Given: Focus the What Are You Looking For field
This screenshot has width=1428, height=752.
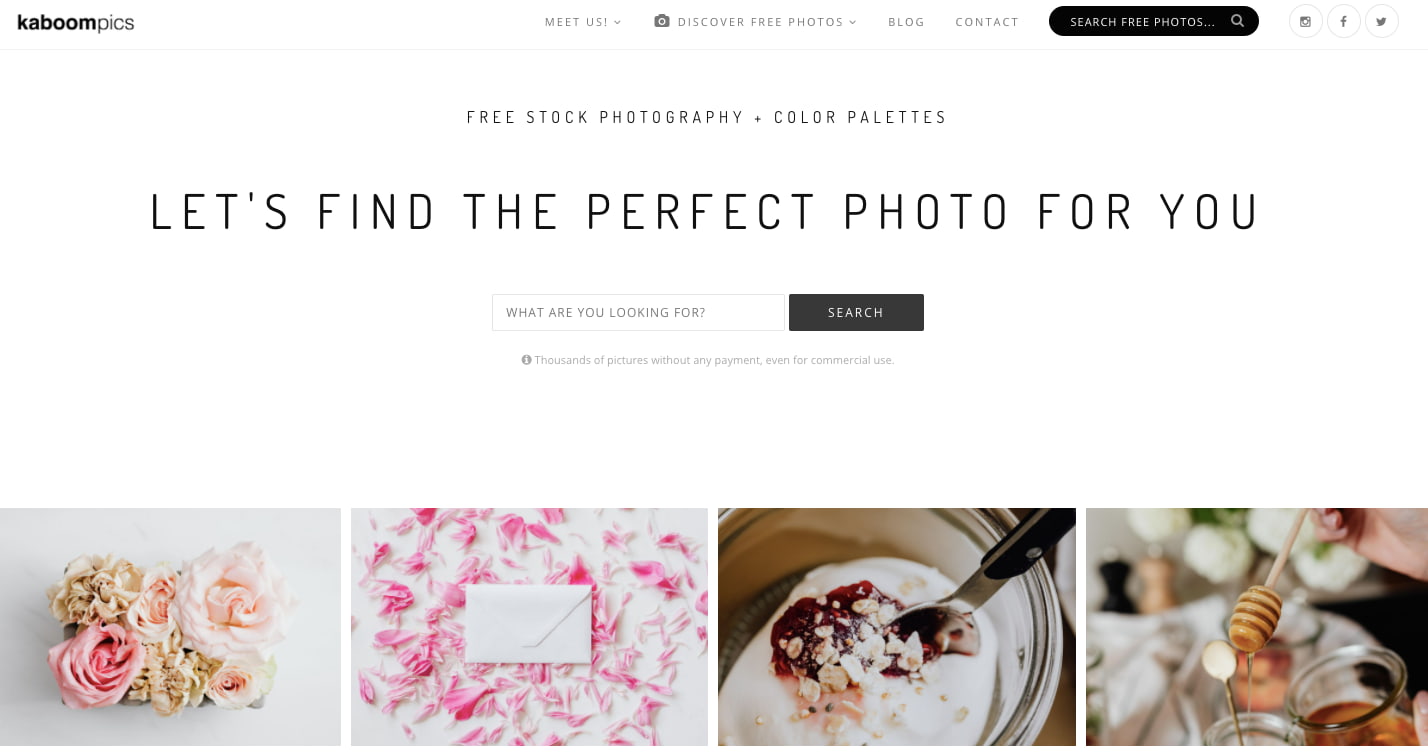Looking at the screenshot, I should pos(638,312).
